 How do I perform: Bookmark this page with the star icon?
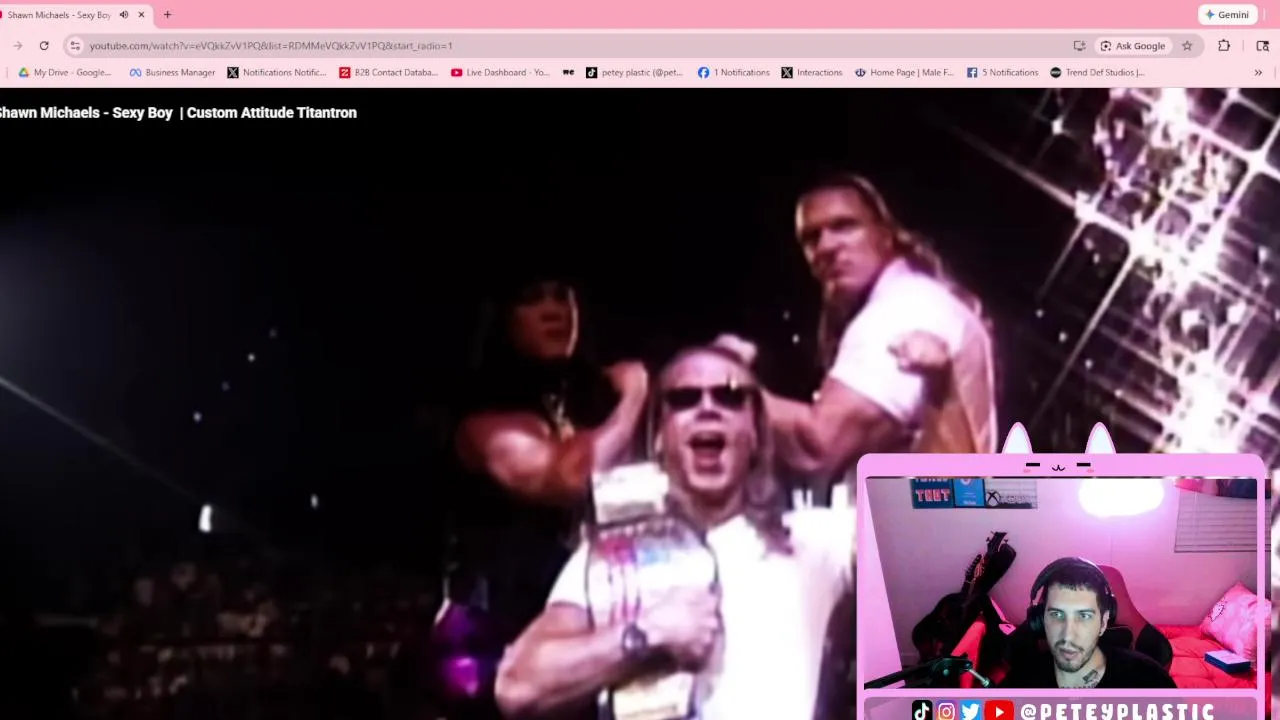pos(1187,46)
